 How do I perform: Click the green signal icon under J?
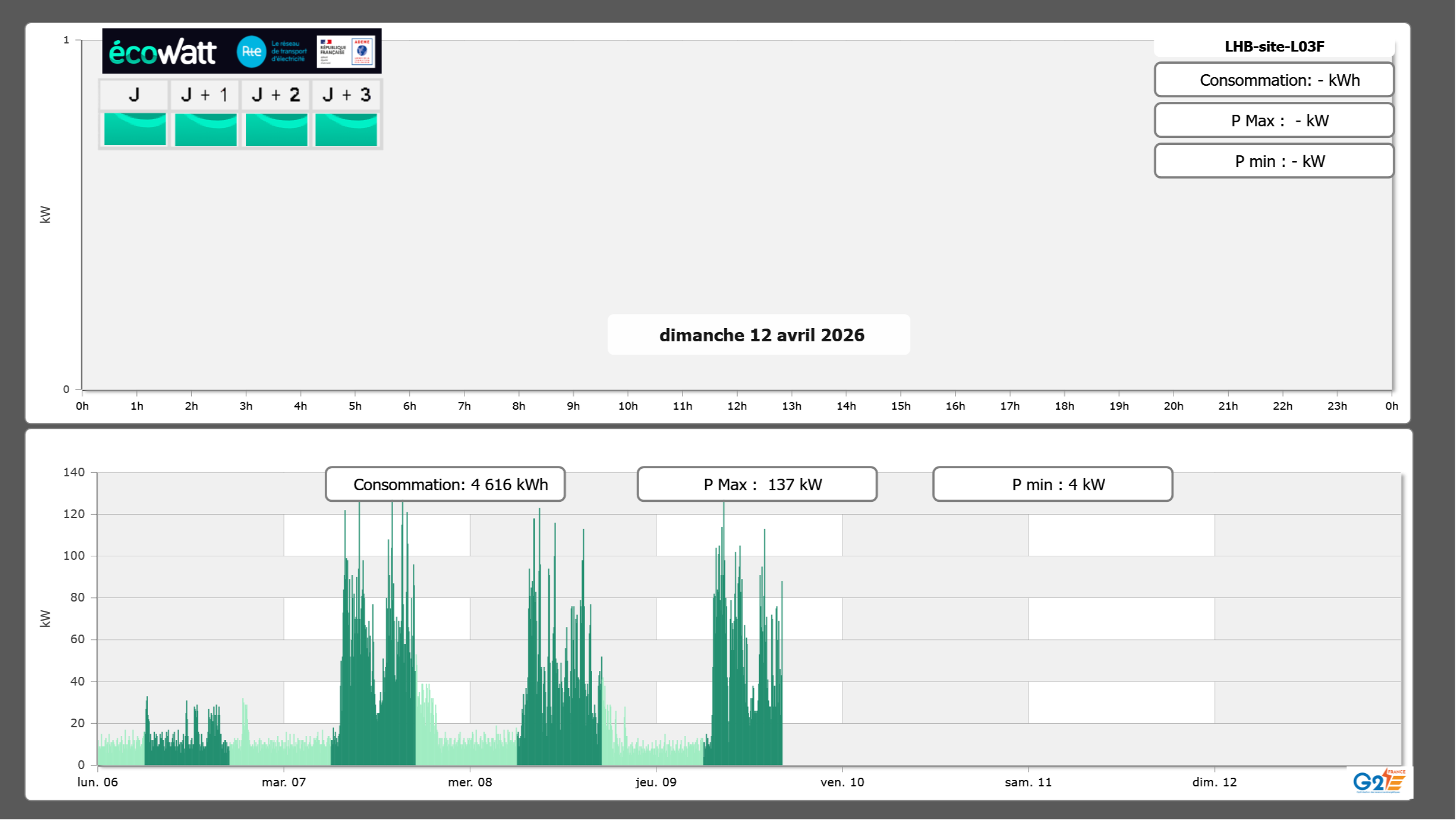135,129
